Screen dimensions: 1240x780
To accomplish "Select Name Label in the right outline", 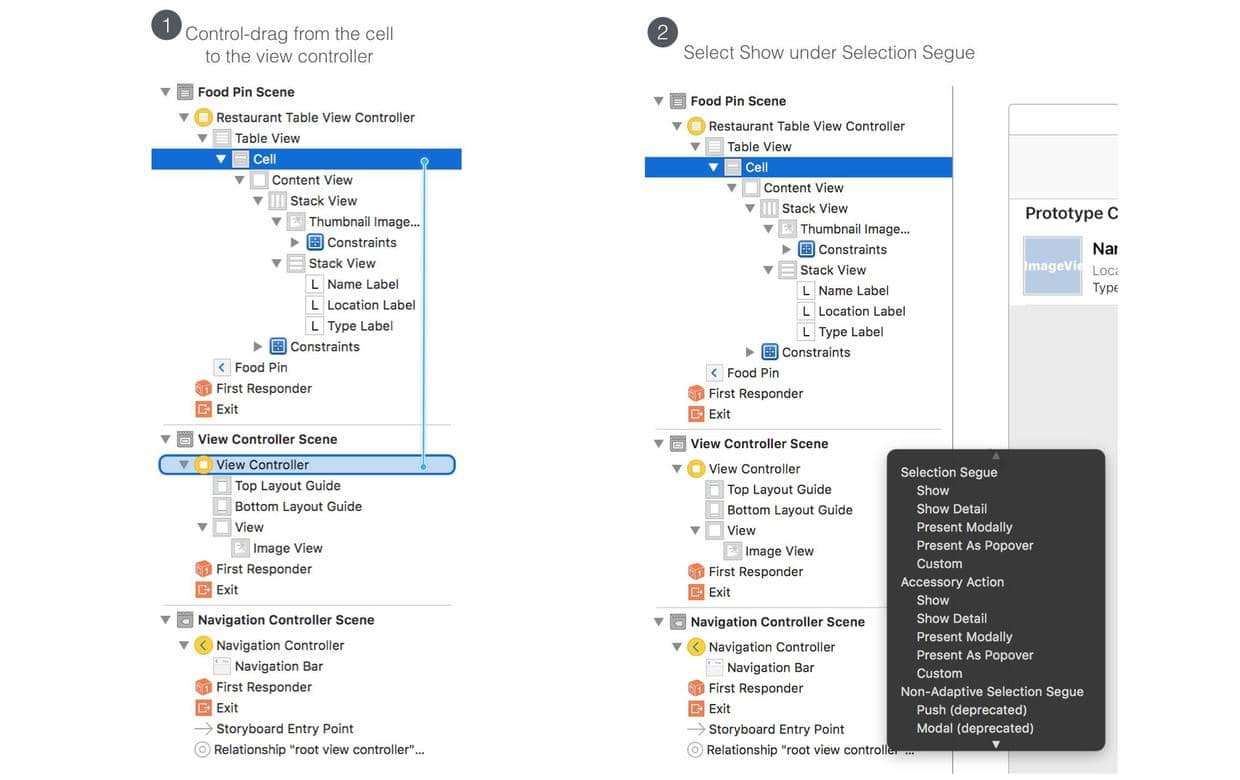I will coord(853,290).
